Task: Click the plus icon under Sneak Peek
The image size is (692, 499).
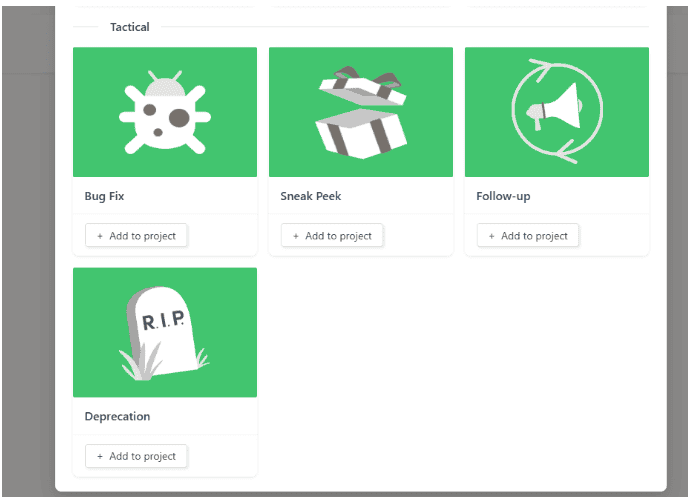Action: (296, 236)
